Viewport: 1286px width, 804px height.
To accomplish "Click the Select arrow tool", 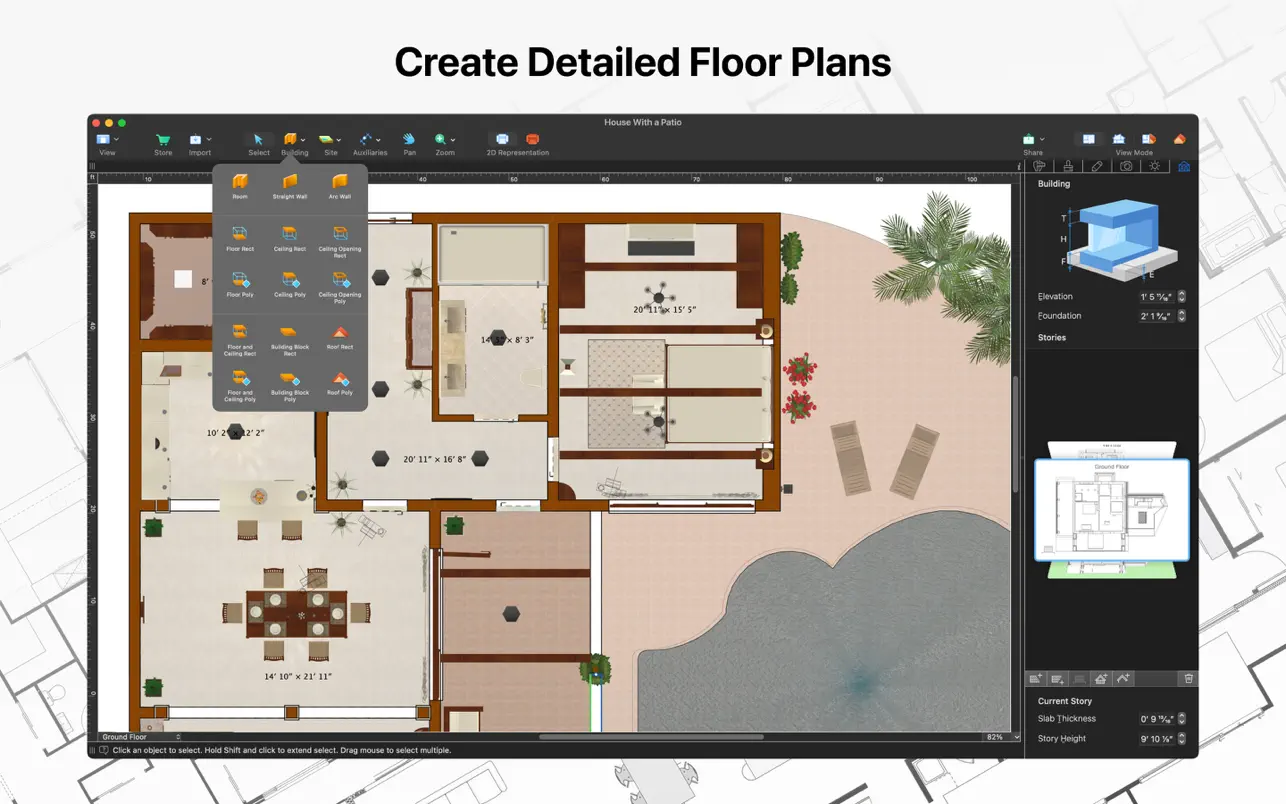I will pyautogui.click(x=258, y=141).
